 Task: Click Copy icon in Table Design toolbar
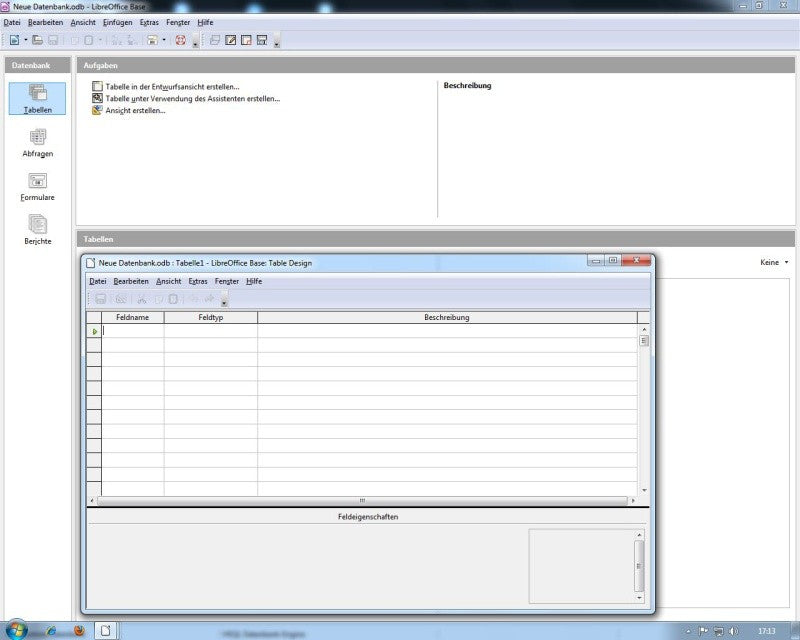point(159,299)
